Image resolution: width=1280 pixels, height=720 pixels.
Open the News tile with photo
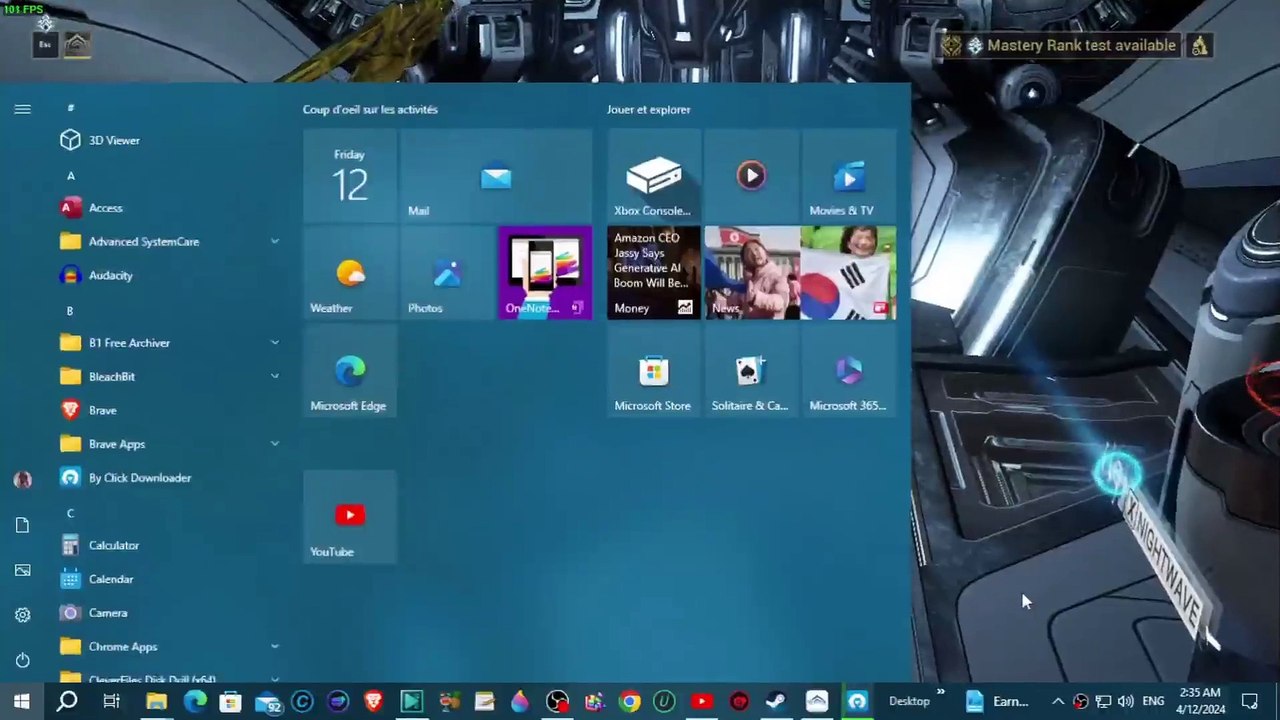coord(800,273)
